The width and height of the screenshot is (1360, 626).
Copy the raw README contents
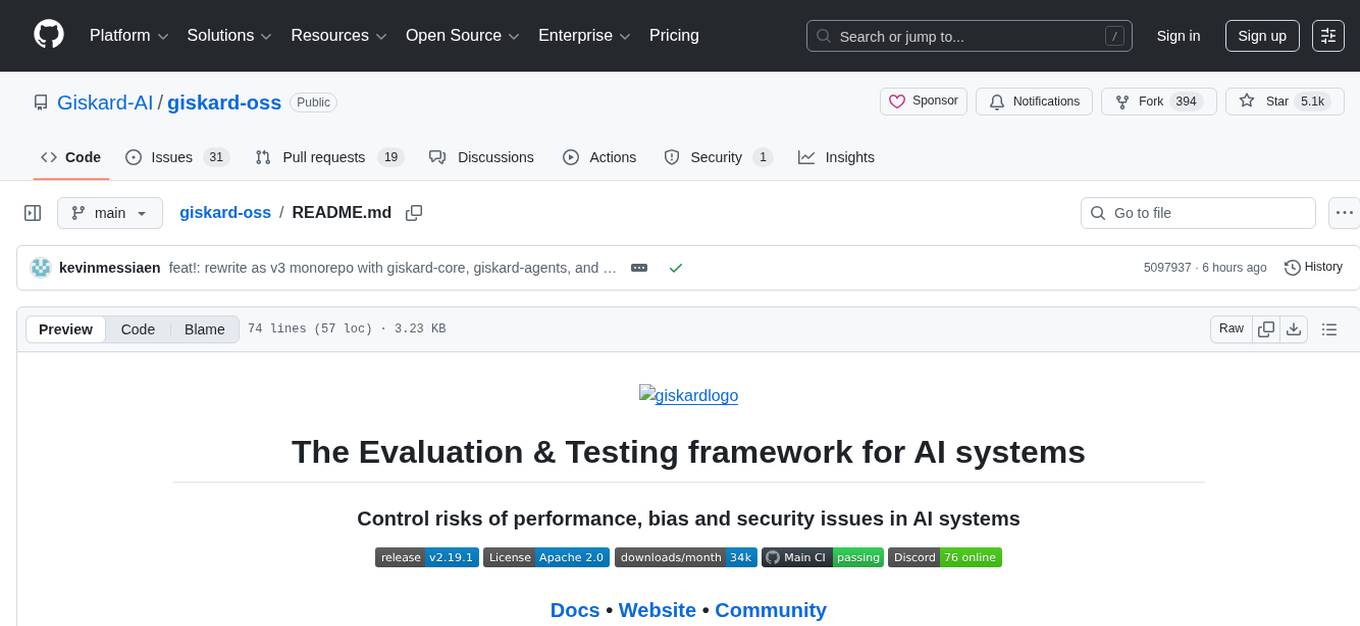(1266, 328)
